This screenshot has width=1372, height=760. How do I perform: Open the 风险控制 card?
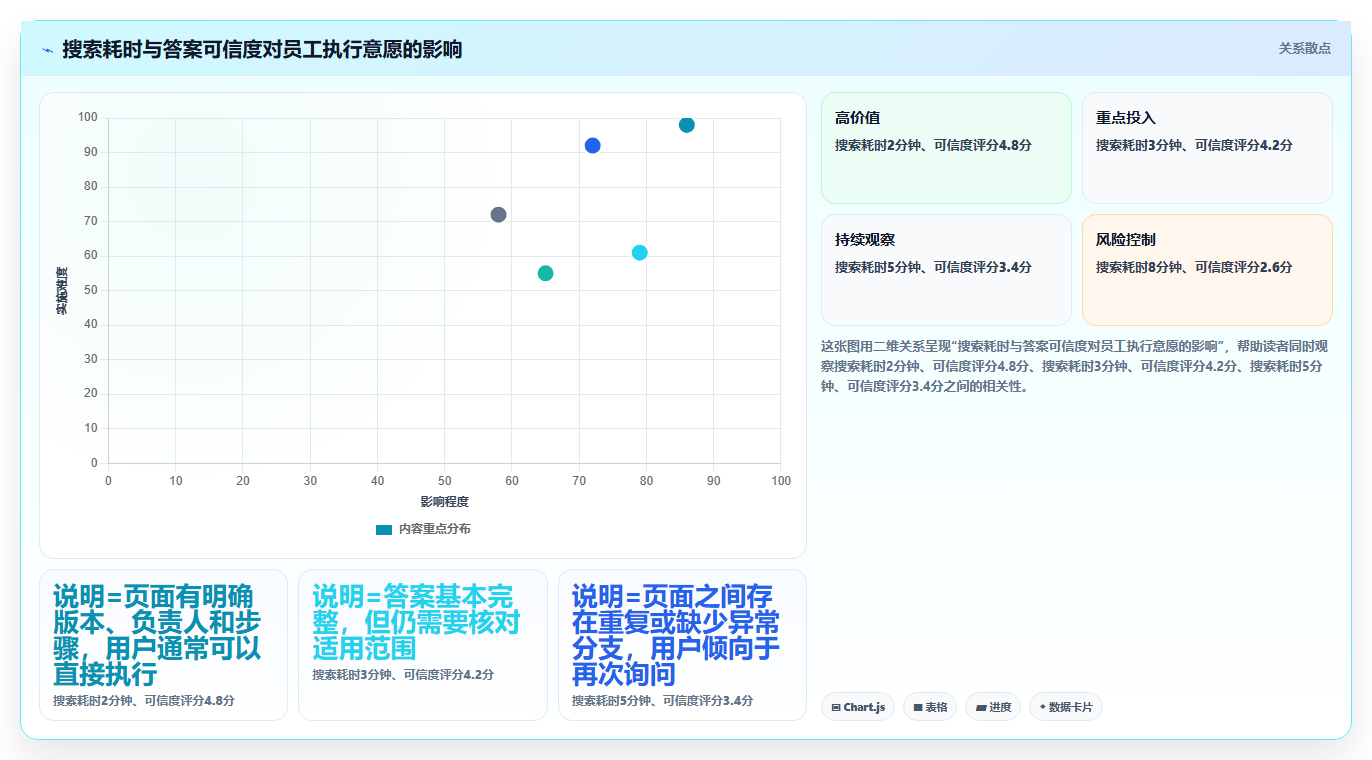coord(1207,270)
